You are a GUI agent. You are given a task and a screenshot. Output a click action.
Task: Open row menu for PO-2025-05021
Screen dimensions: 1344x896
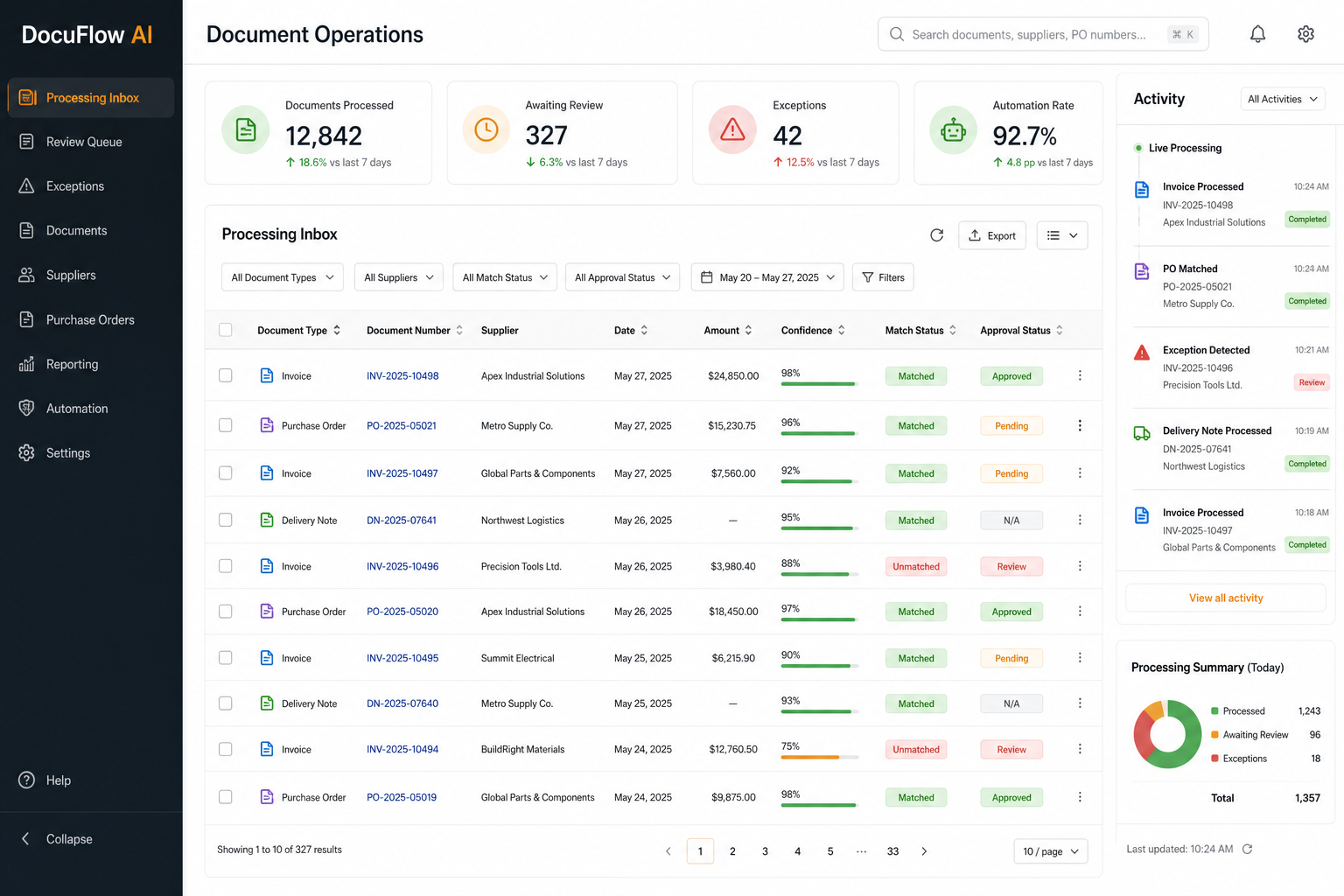[1080, 425]
